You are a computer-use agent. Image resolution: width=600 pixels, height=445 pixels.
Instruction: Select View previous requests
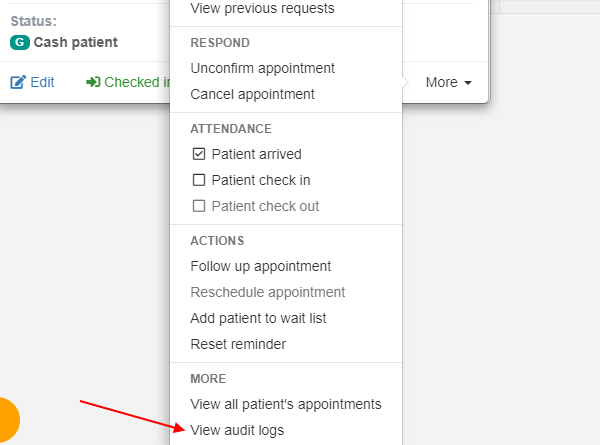coord(262,8)
